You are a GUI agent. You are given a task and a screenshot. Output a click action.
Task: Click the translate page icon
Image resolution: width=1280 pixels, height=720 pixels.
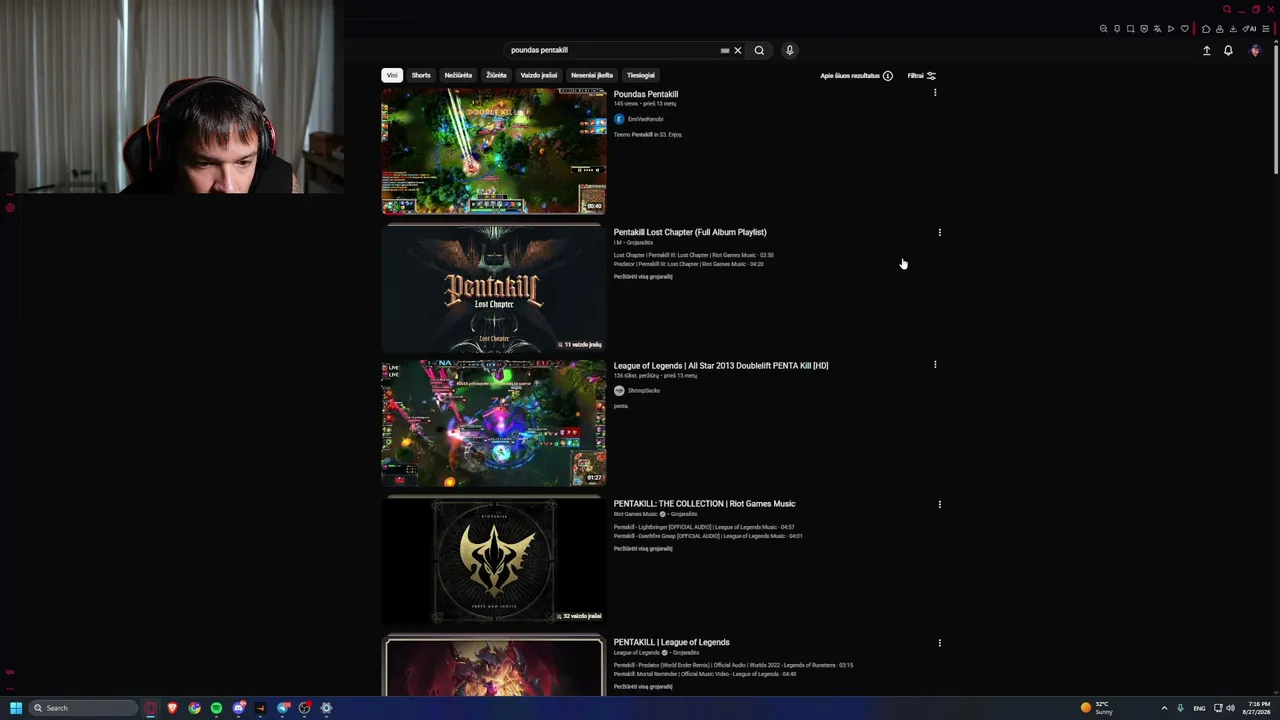1157,29
